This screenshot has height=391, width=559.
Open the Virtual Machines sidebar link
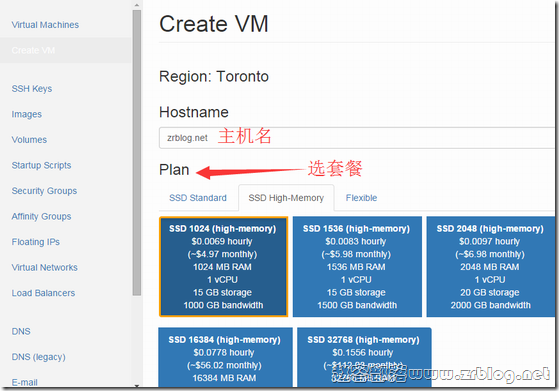[45, 25]
